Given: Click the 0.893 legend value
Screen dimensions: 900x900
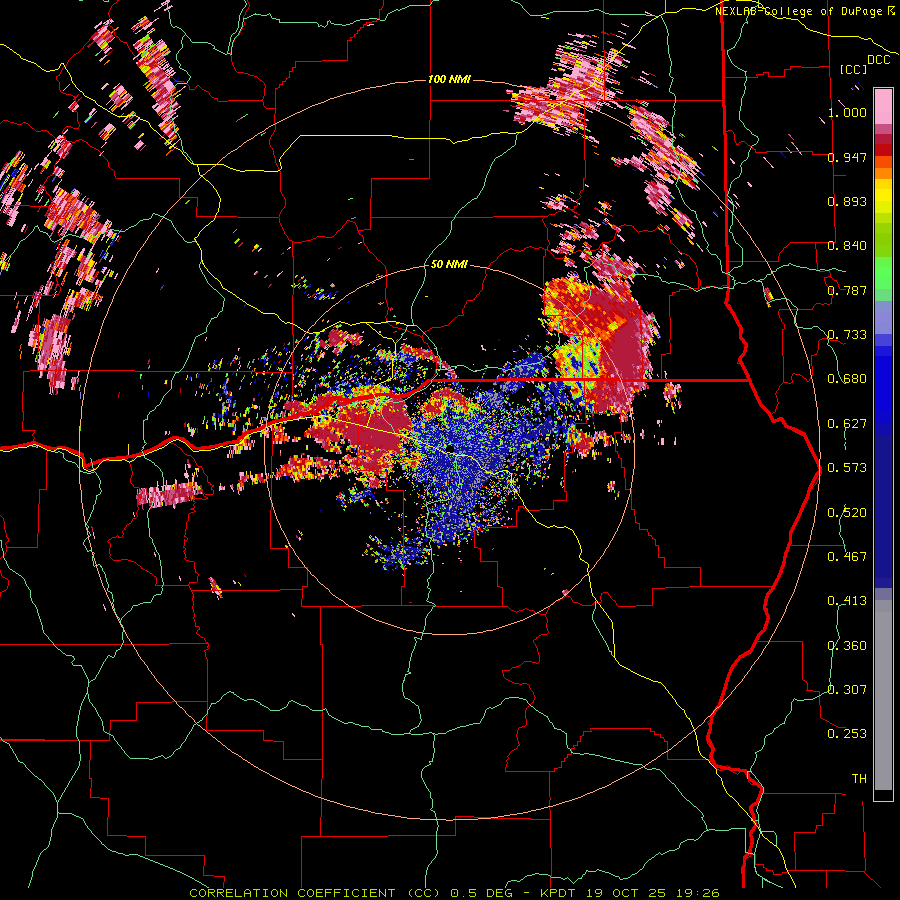Looking at the screenshot, I should tap(847, 201).
